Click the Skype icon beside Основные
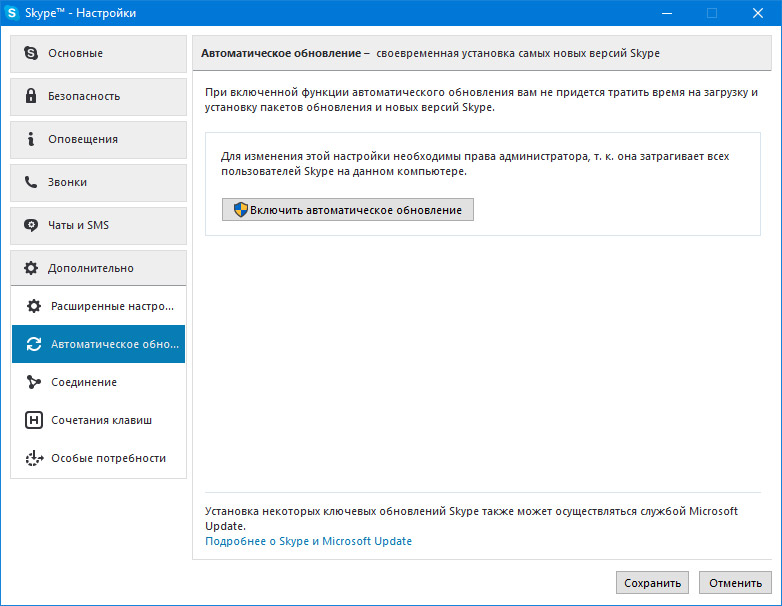Screen dimensions: 782x606 31,53
